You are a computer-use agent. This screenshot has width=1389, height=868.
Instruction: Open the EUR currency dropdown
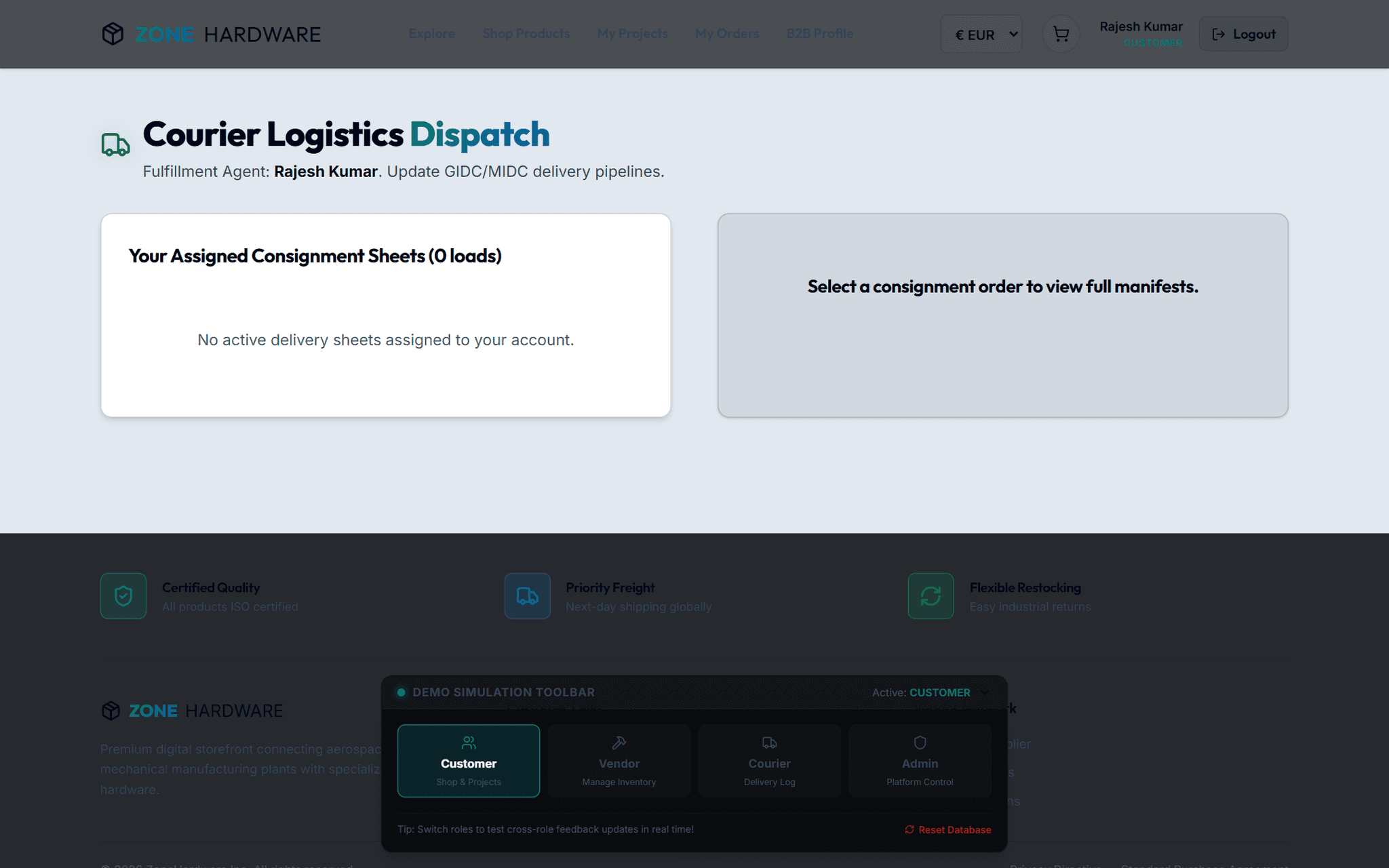[981, 34]
